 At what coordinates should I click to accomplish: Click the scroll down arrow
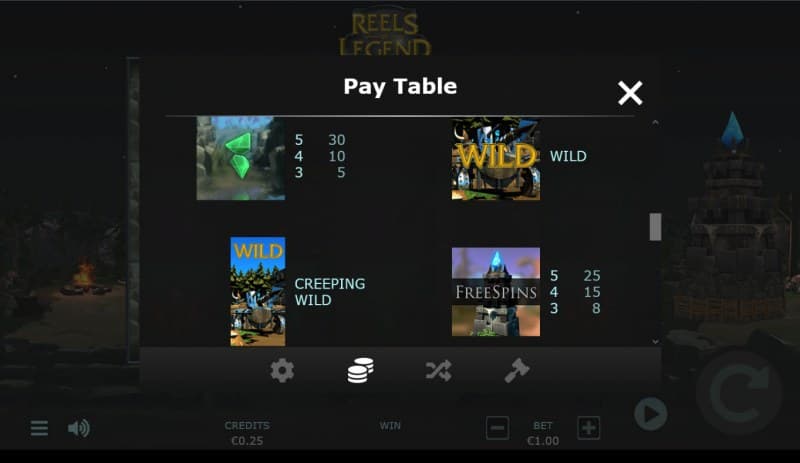[x=655, y=342]
